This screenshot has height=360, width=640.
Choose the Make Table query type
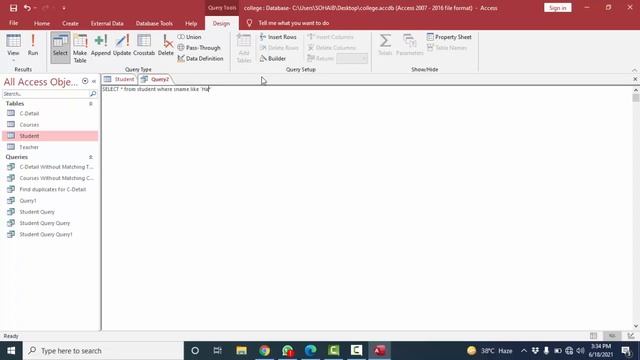[x=80, y=48]
